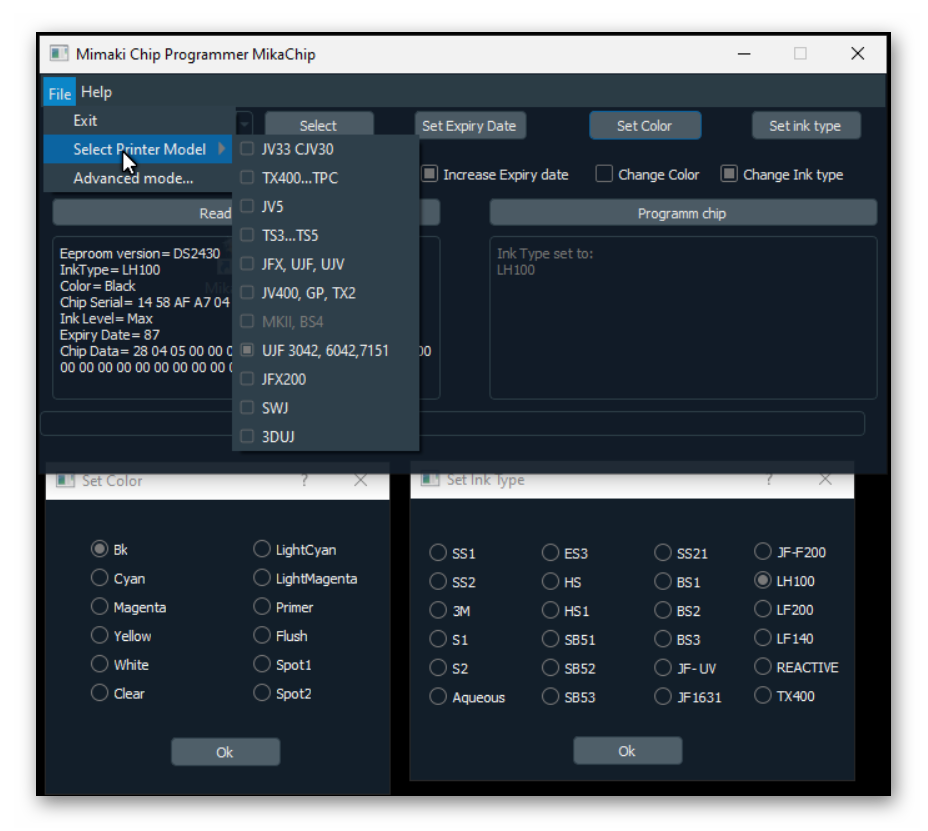Image resolution: width=928 pixels, height=831 pixels.
Task: Click the Set Expiry Date button
Action: pos(470,125)
